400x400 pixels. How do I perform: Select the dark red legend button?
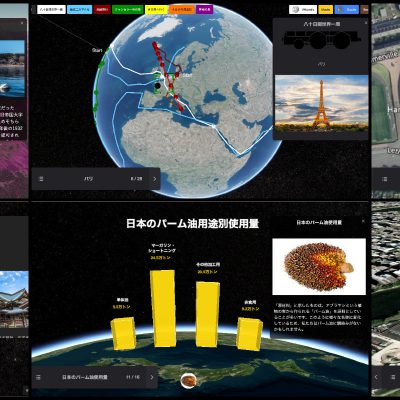click(102, 10)
